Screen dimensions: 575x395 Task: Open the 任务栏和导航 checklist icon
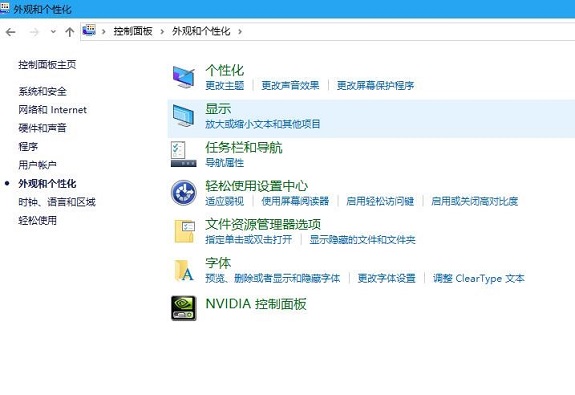[x=183, y=154]
